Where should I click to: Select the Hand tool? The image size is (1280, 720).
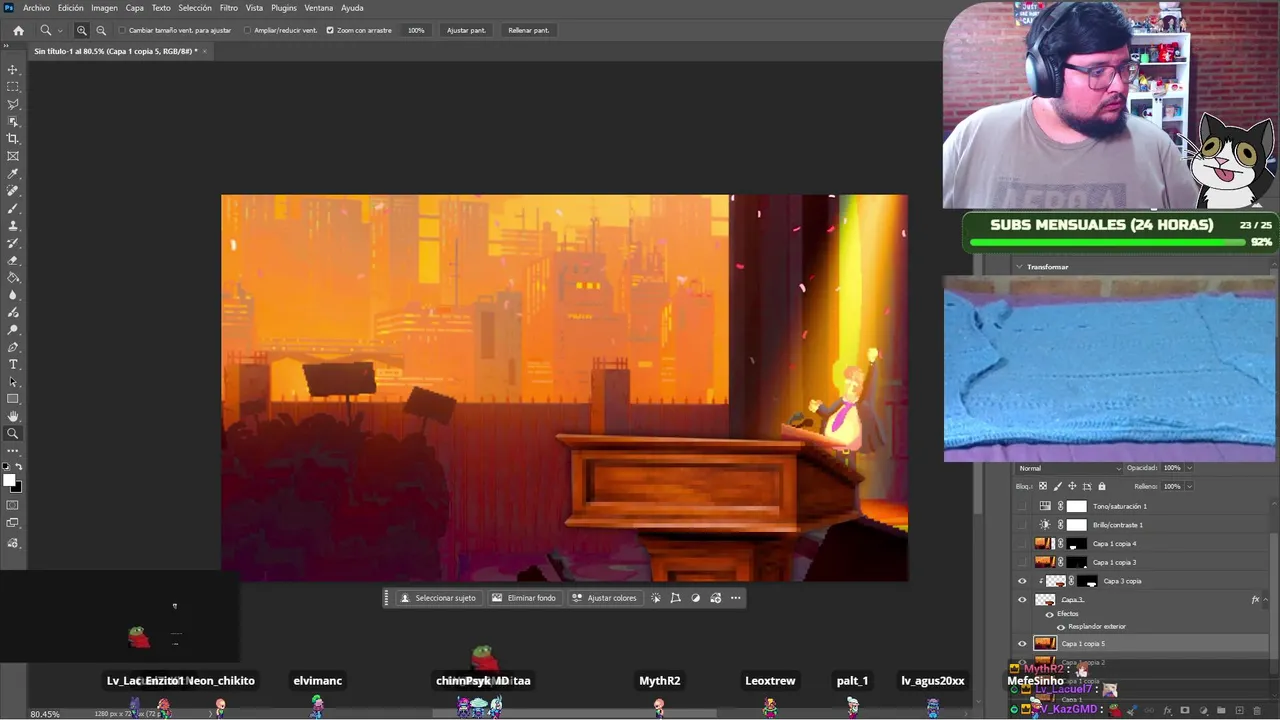(13, 416)
